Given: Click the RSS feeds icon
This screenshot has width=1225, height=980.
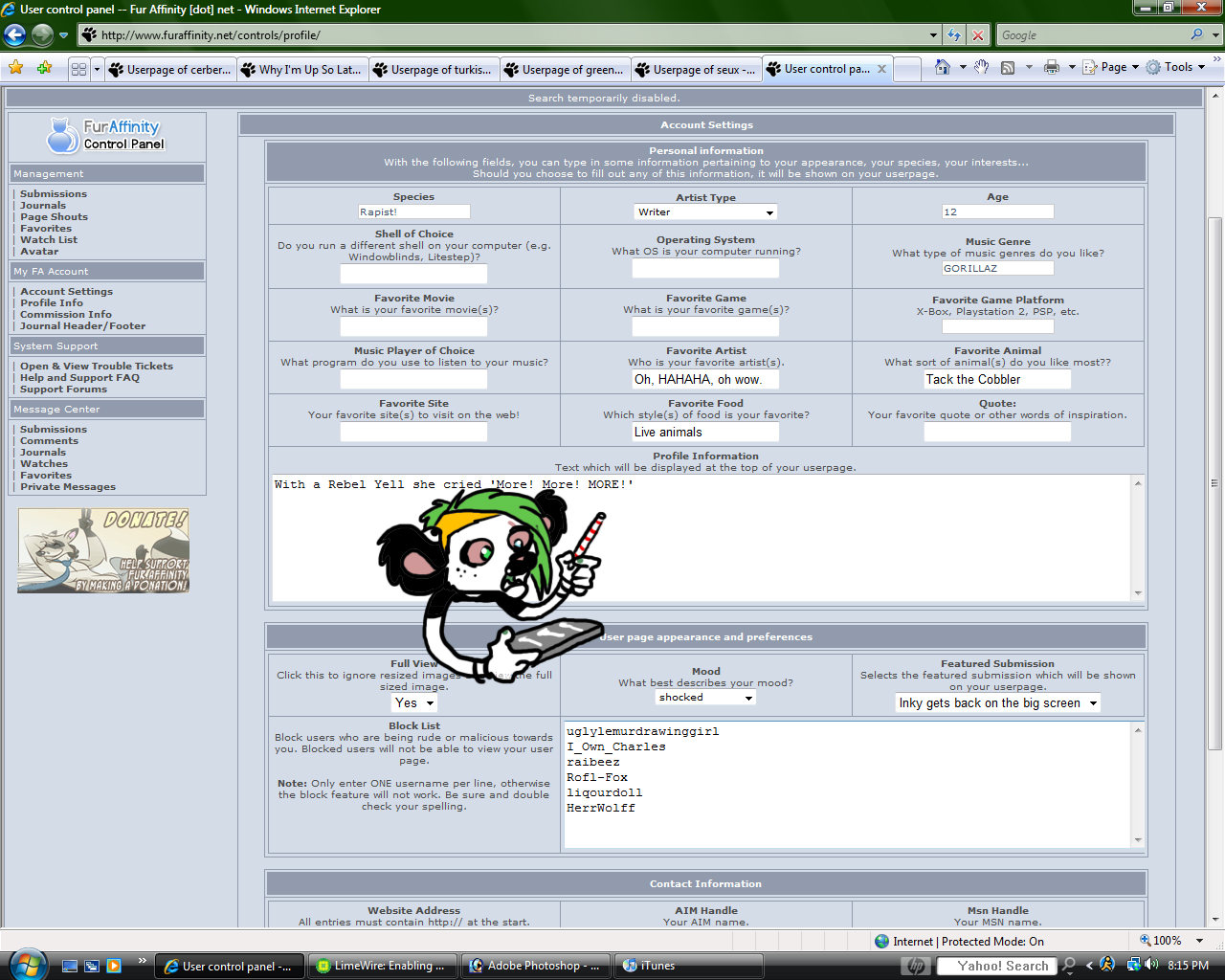Looking at the screenshot, I should (1008, 67).
